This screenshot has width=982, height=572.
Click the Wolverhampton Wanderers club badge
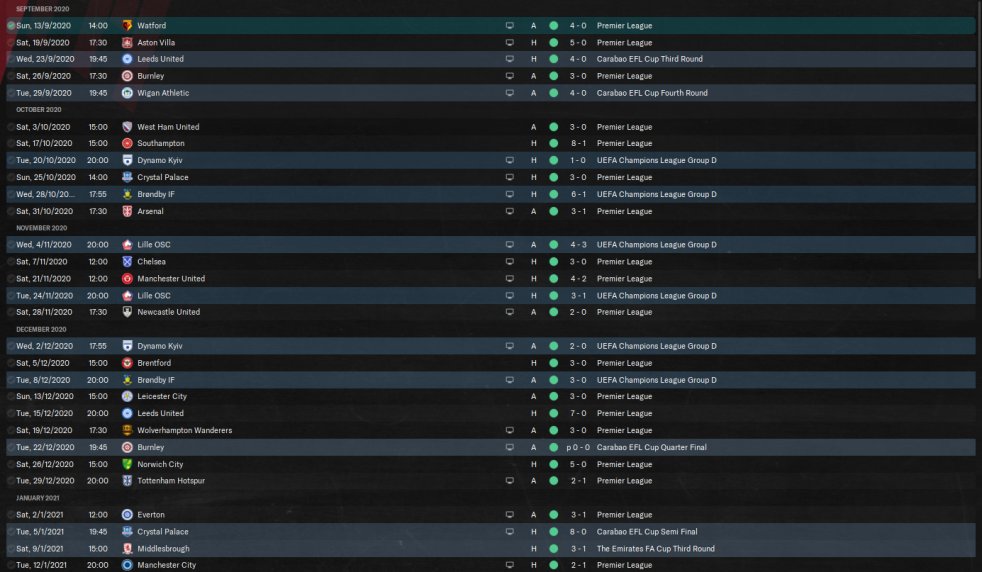[127, 431]
